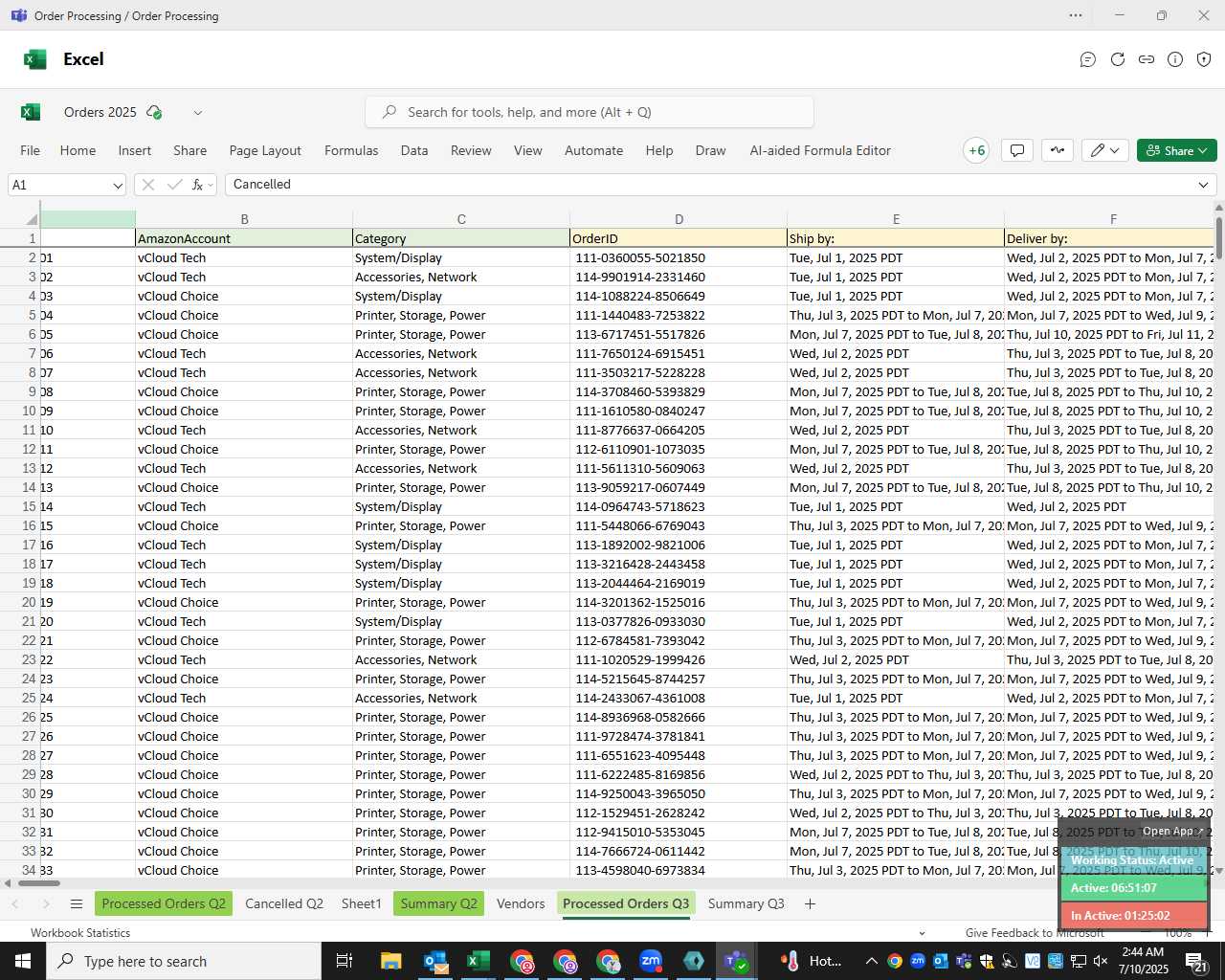Show hidden system tray icons chevron
Viewport: 1225px width, 980px height.
coord(871,961)
